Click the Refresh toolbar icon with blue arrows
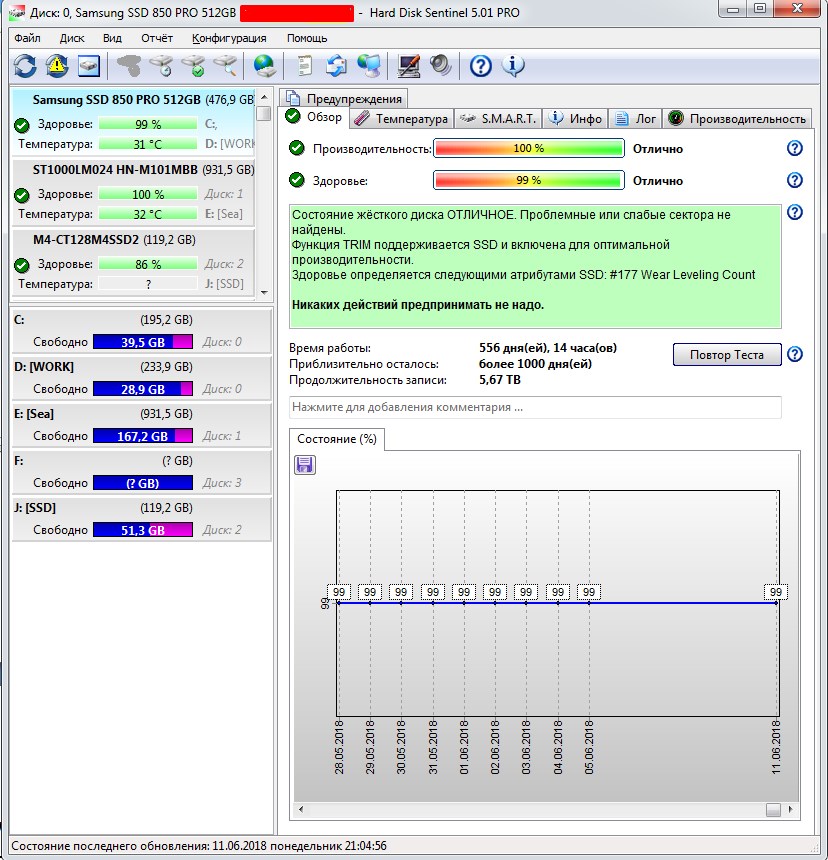828x860 pixels. pyautogui.click(x=25, y=66)
